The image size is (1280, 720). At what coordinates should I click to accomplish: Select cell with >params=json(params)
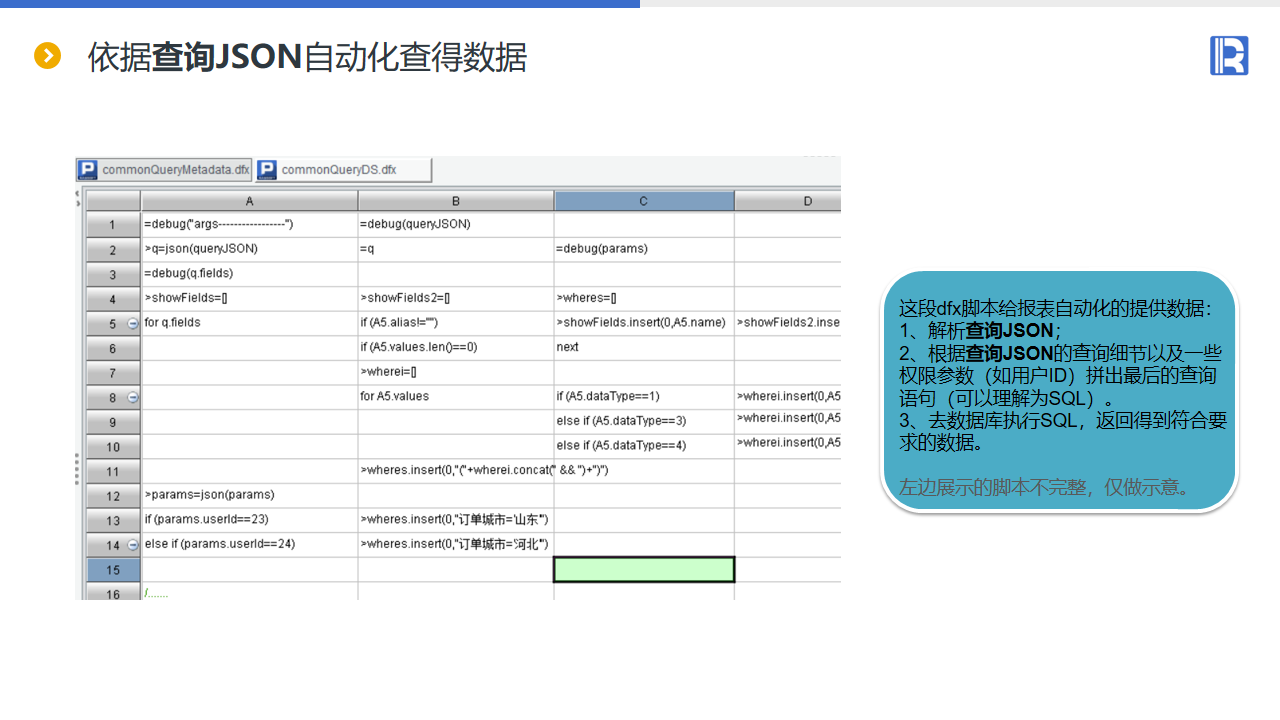[249, 496]
